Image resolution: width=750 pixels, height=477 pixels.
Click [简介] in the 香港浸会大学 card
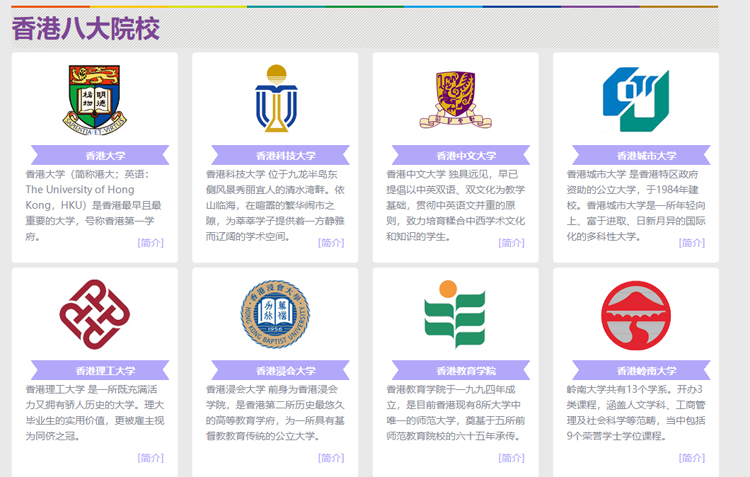pos(331,458)
